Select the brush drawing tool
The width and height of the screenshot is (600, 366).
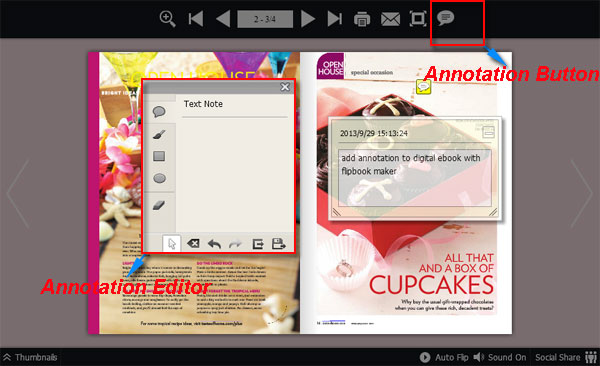[159, 134]
